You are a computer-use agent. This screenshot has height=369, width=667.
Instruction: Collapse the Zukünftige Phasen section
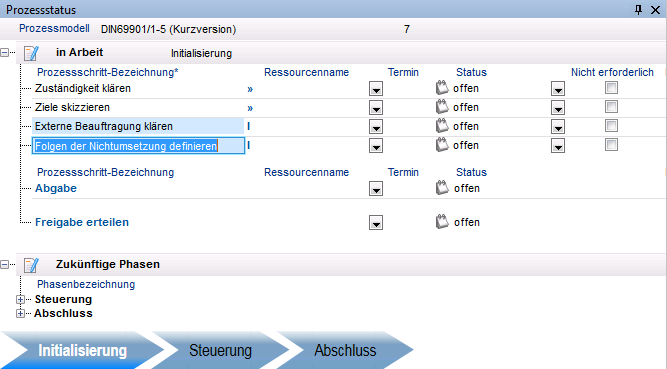pos(4,265)
